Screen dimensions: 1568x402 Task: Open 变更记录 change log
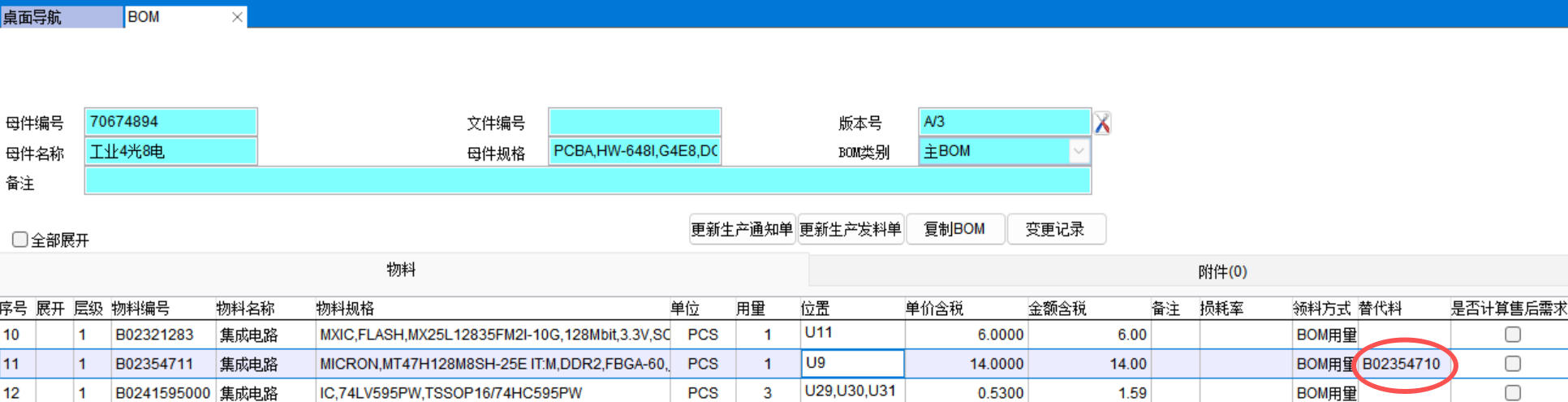pyautogui.click(x=1055, y=229)
